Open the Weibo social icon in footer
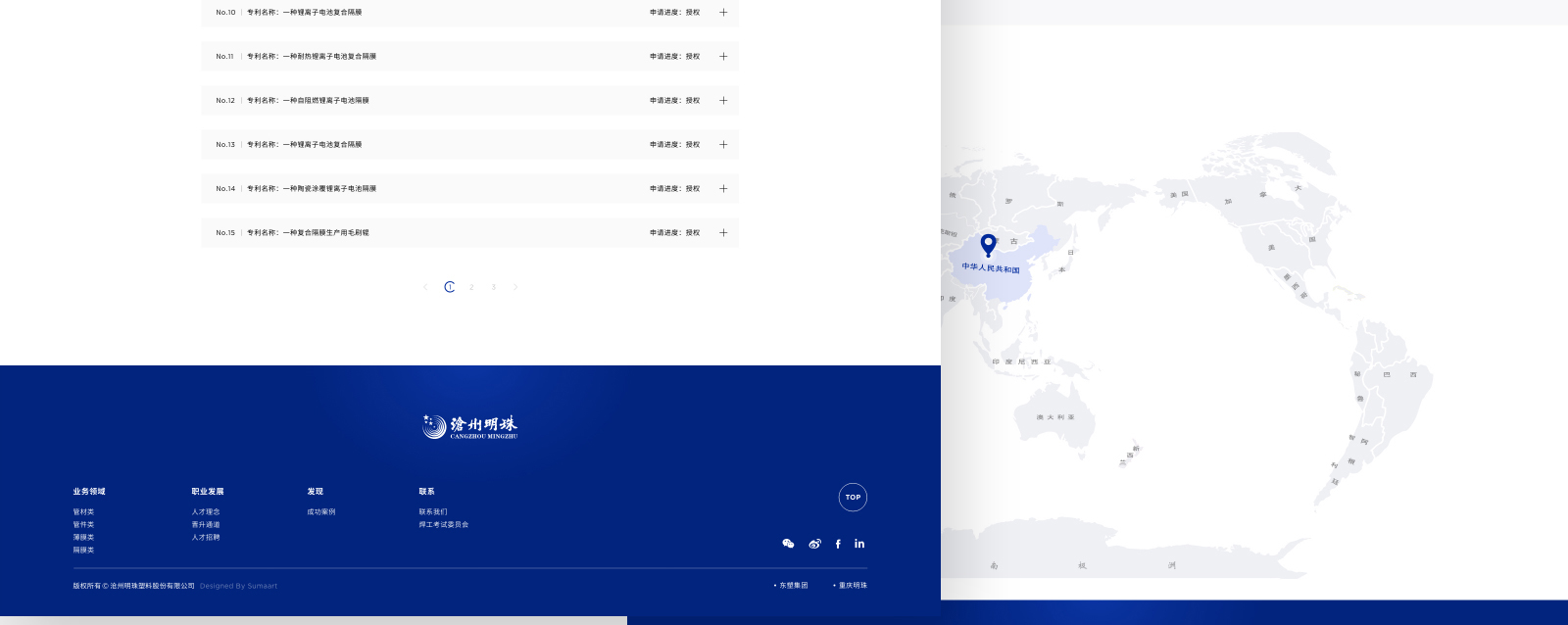 point(814,544)
